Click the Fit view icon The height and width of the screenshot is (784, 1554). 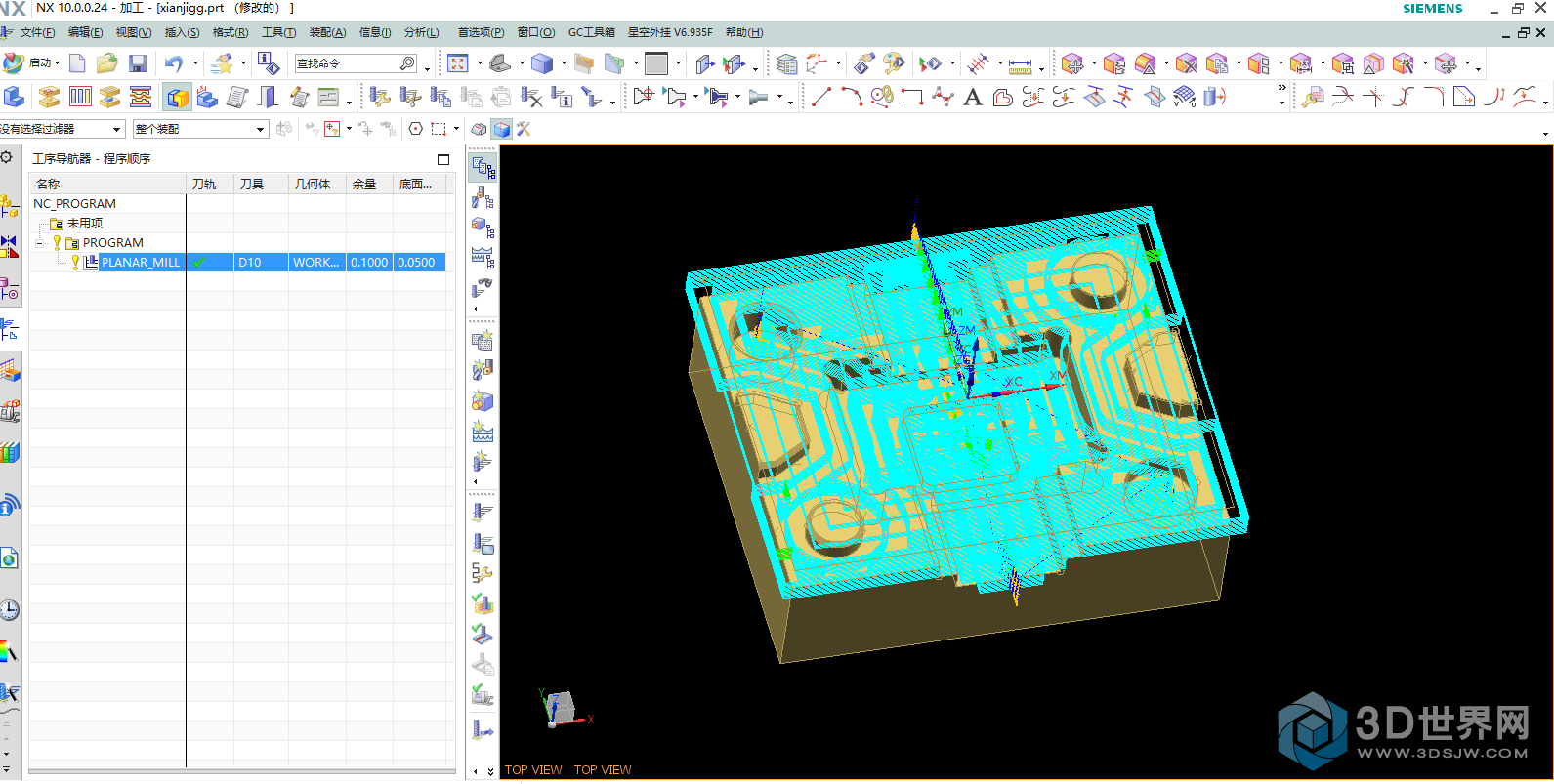pyautogui.click(x=457, y=63)
